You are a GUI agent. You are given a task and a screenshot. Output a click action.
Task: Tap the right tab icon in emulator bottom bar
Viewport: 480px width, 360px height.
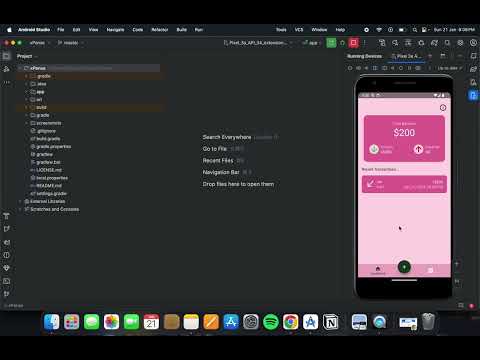pyautogui.click(x=430, y=270)
